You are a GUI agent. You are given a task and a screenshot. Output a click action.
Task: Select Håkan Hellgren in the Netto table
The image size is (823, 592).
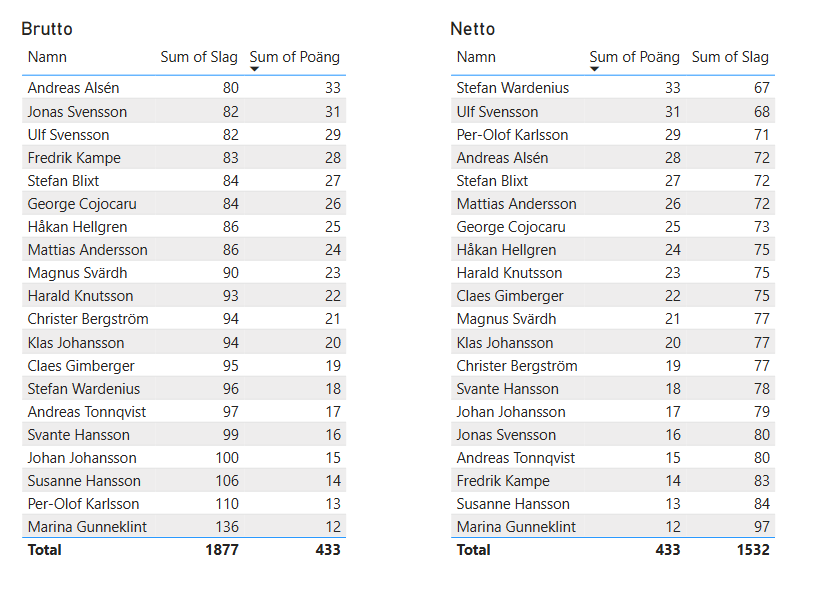506,250
